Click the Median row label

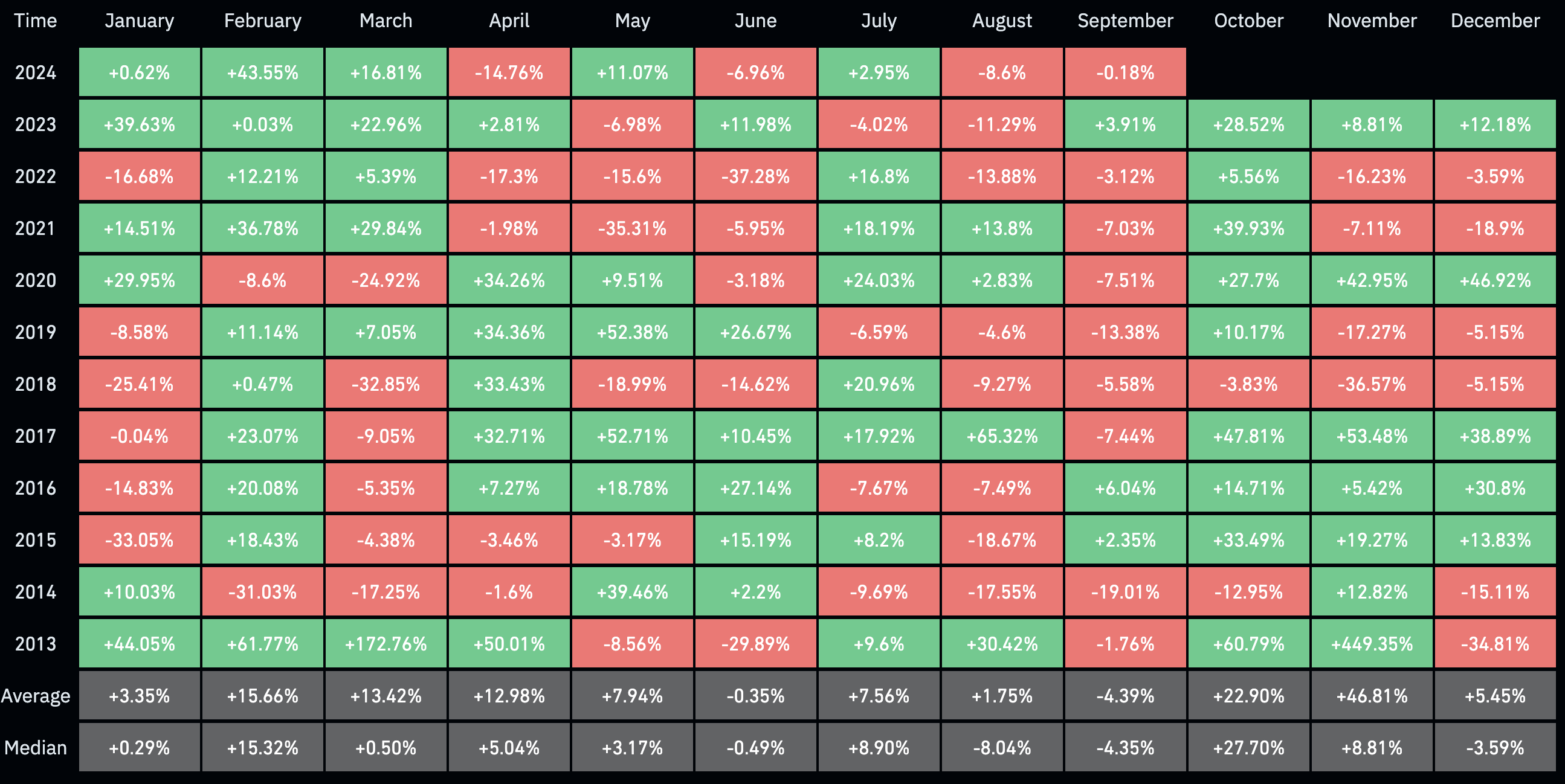point(36,748)
